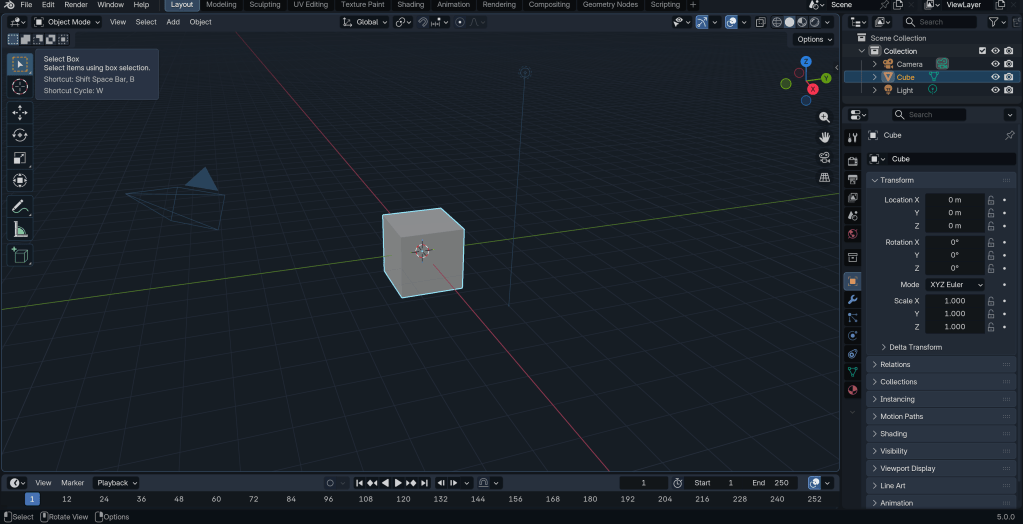This screenshot has height=524, width=1023.
Task: Activate the Scale tool
Action: click(x=20, y=158)
